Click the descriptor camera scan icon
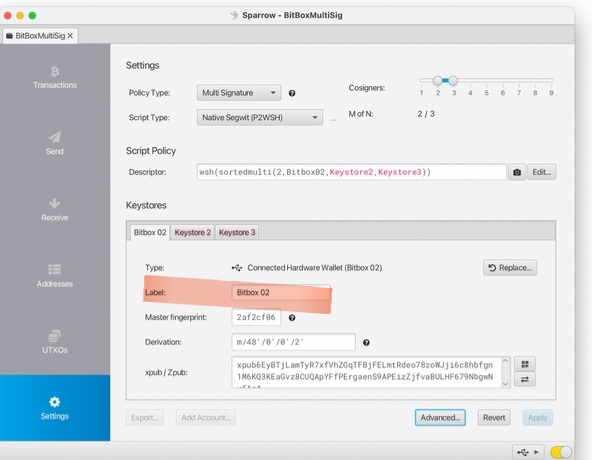592x460 pixels. point(517,172)
